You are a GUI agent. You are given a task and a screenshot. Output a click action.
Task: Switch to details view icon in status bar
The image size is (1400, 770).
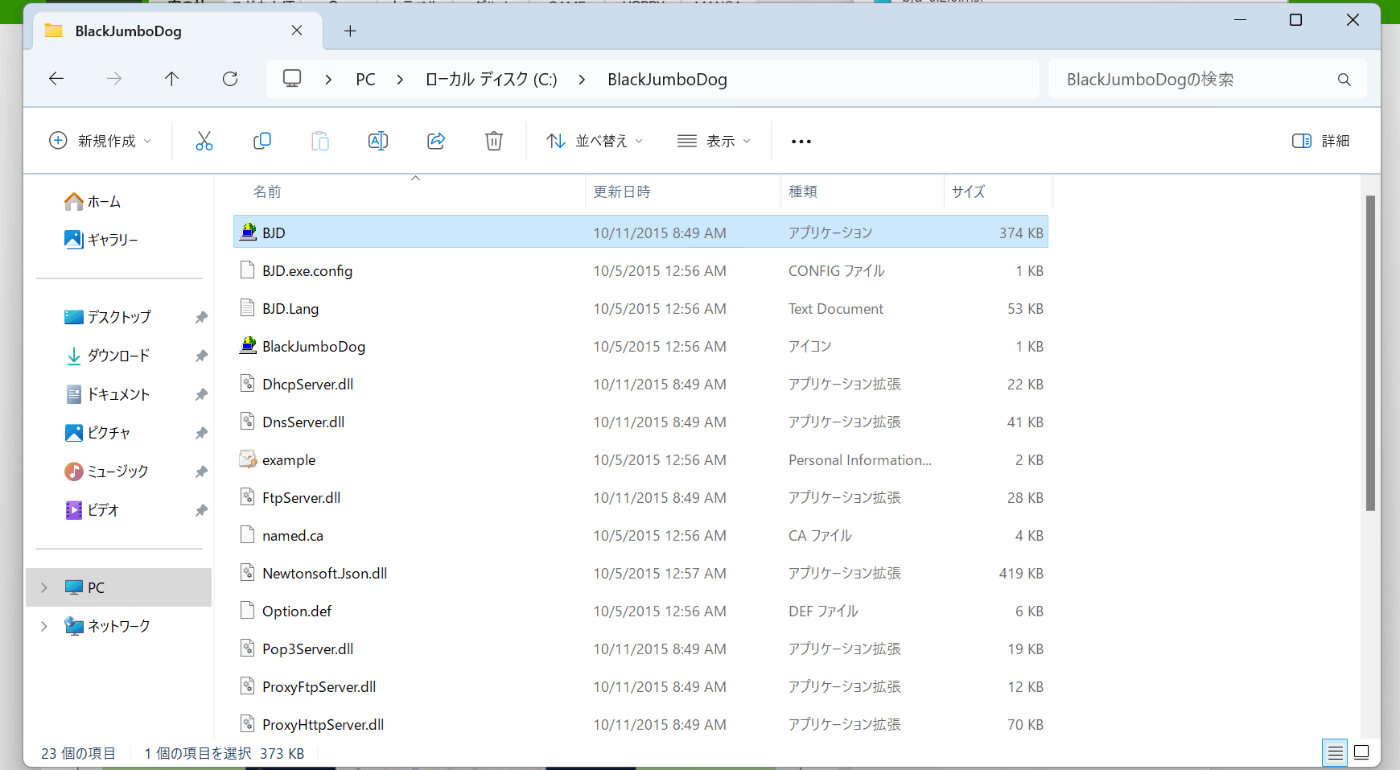pyautogui.click(x=1334, y=752)
